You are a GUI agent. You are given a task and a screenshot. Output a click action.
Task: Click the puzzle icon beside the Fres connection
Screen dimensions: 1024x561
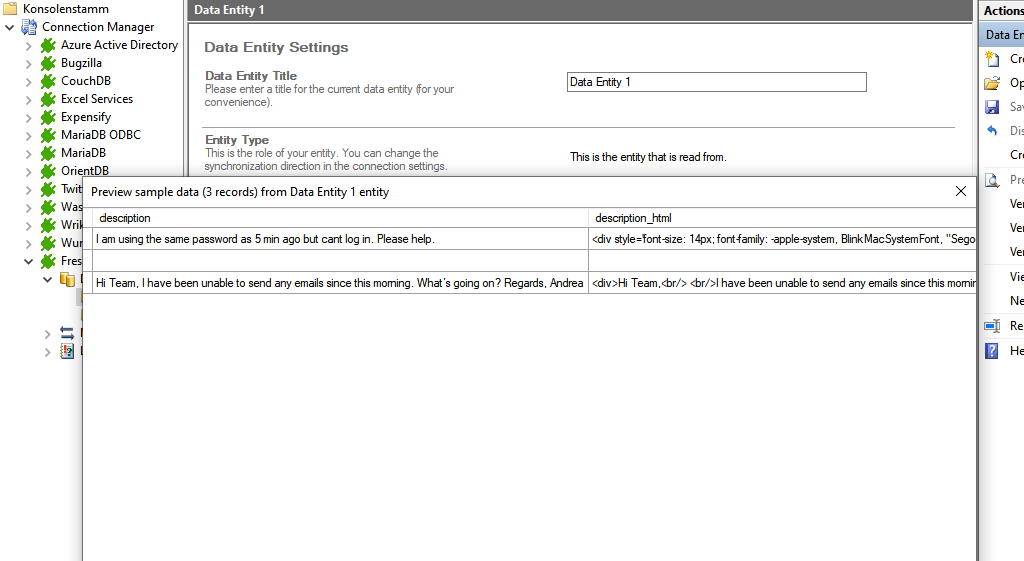tap(48, 261)
